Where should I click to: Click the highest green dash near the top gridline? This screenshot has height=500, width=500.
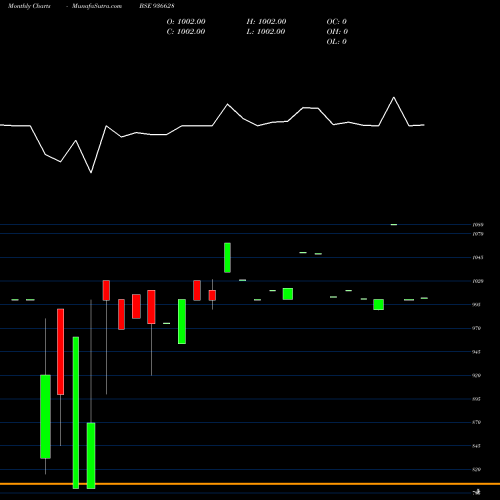point(394,225)
